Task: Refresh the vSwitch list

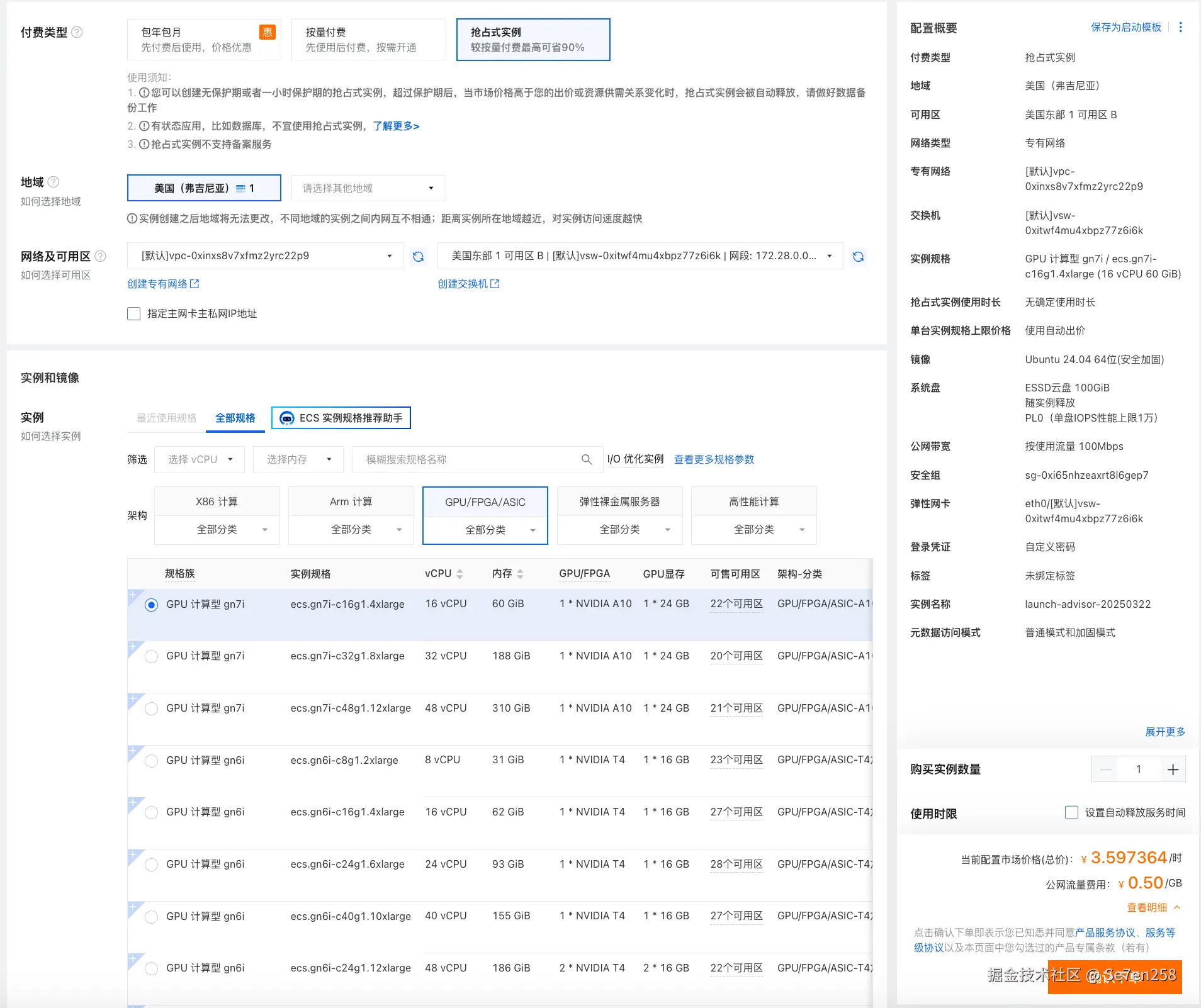Action: pyautogui.click(x=858, y=256)
